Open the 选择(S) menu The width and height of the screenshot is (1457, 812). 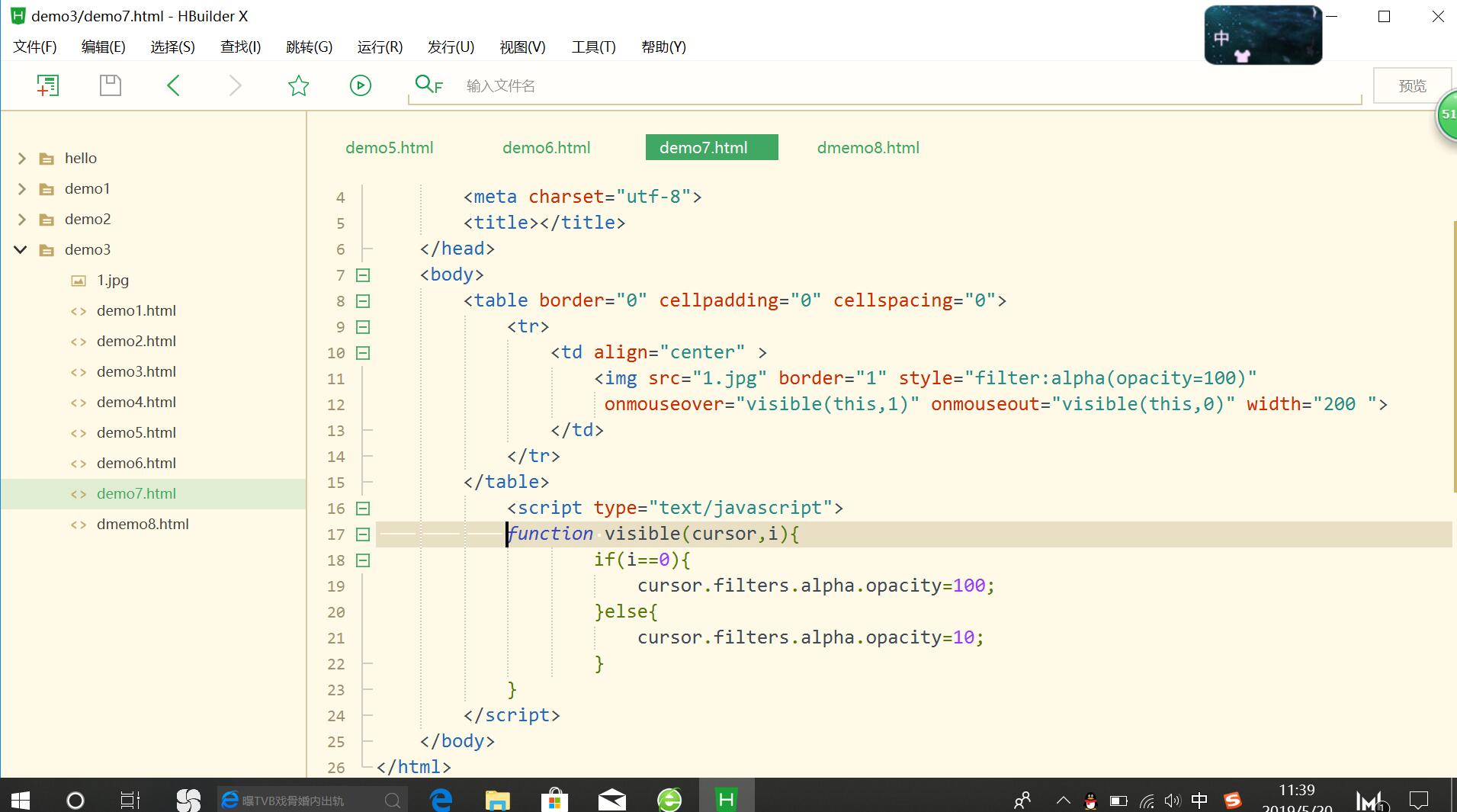point(173,47)
